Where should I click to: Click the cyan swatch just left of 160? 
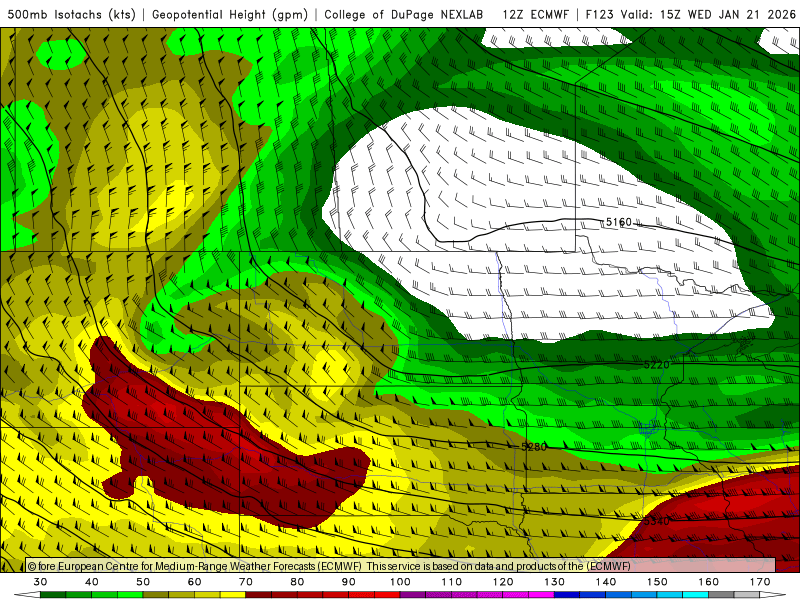pos(695,595)
